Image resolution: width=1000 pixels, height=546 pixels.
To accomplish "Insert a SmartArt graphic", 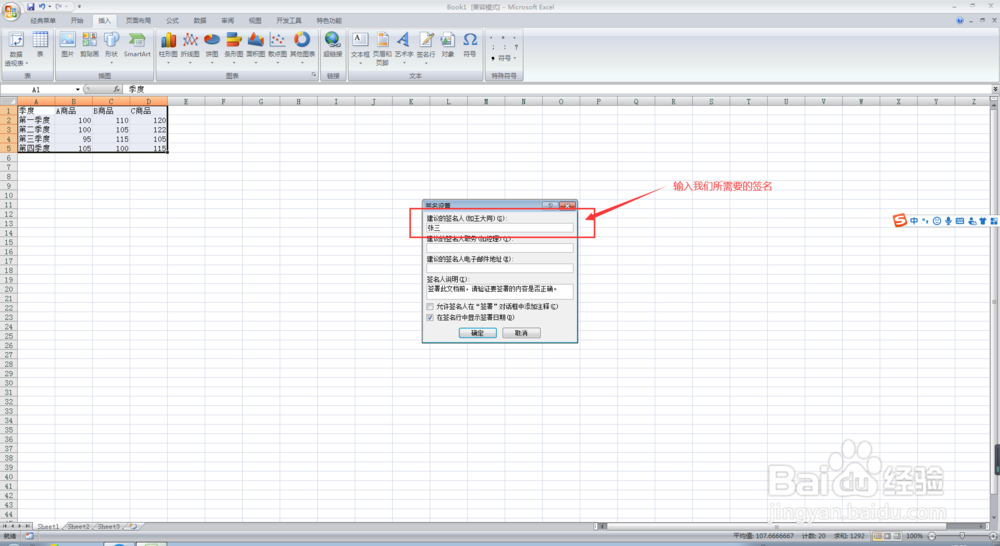I will pos(137,45).
